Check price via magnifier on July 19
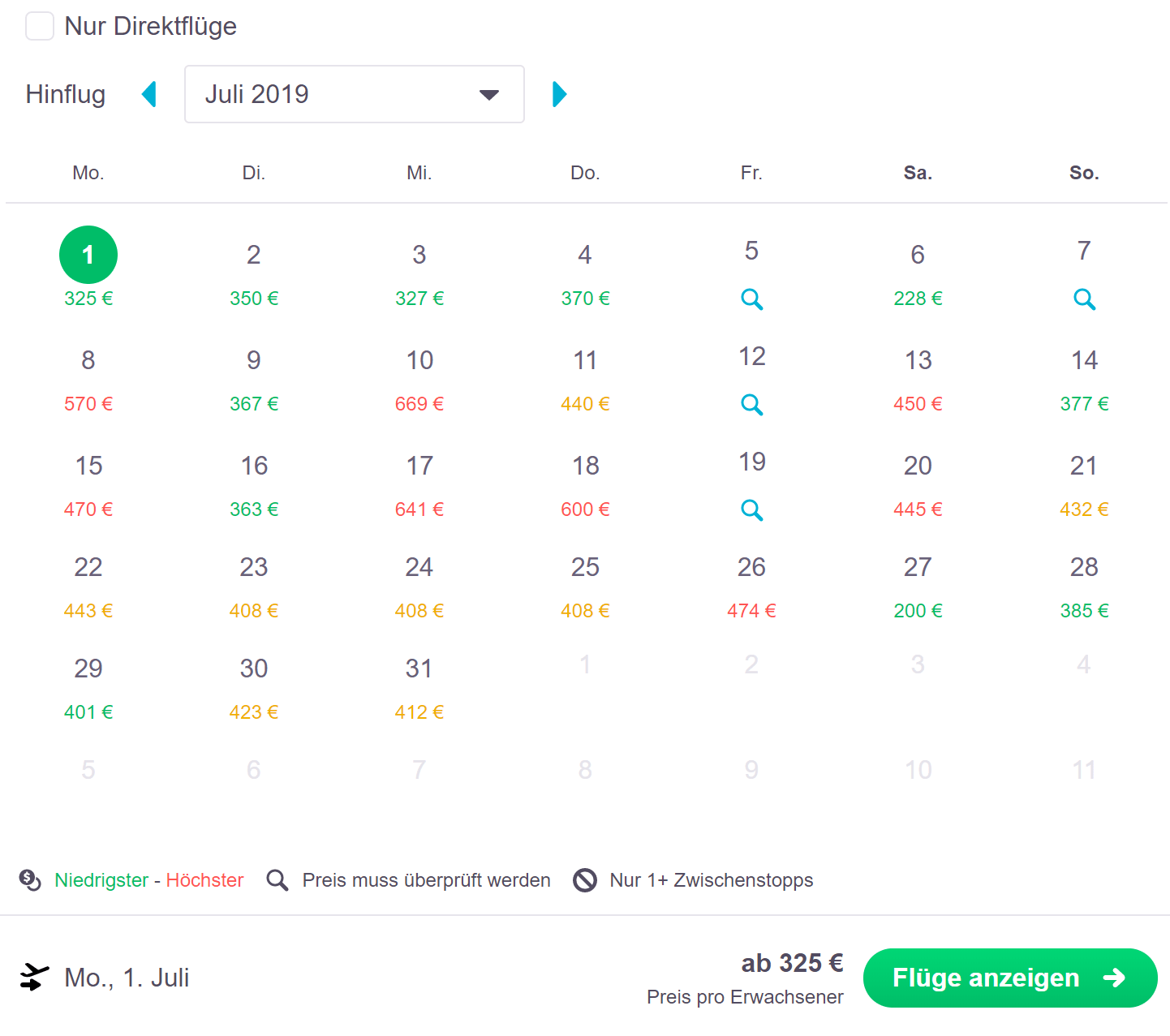1170x1036 pixels. pos(752,509)
